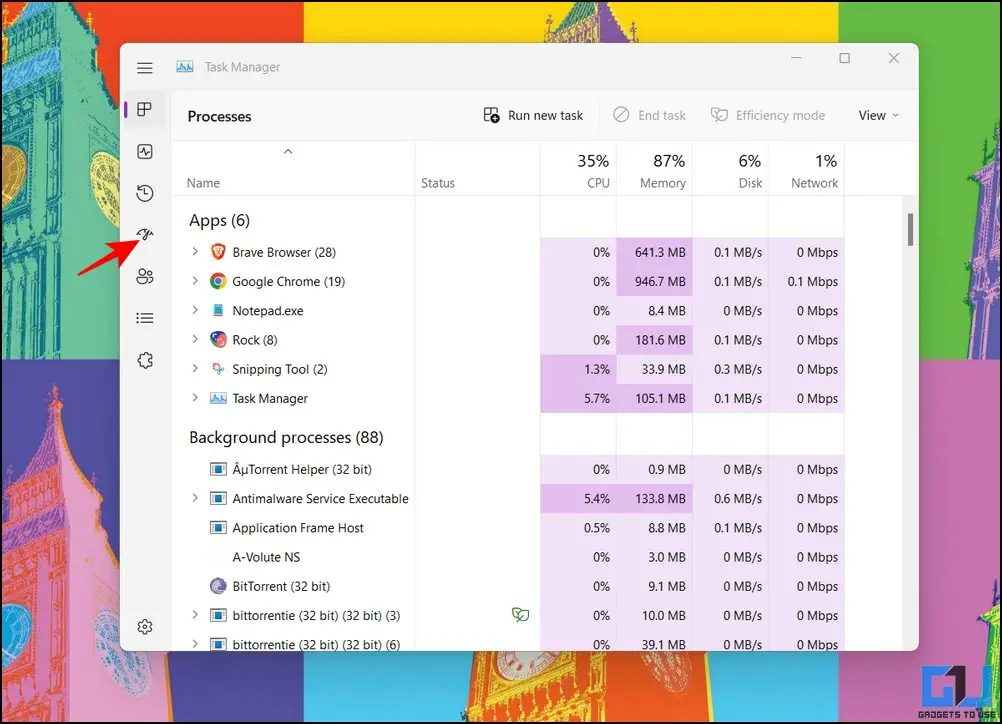Click the Snipping Tool icon

[x=218, y=369]
